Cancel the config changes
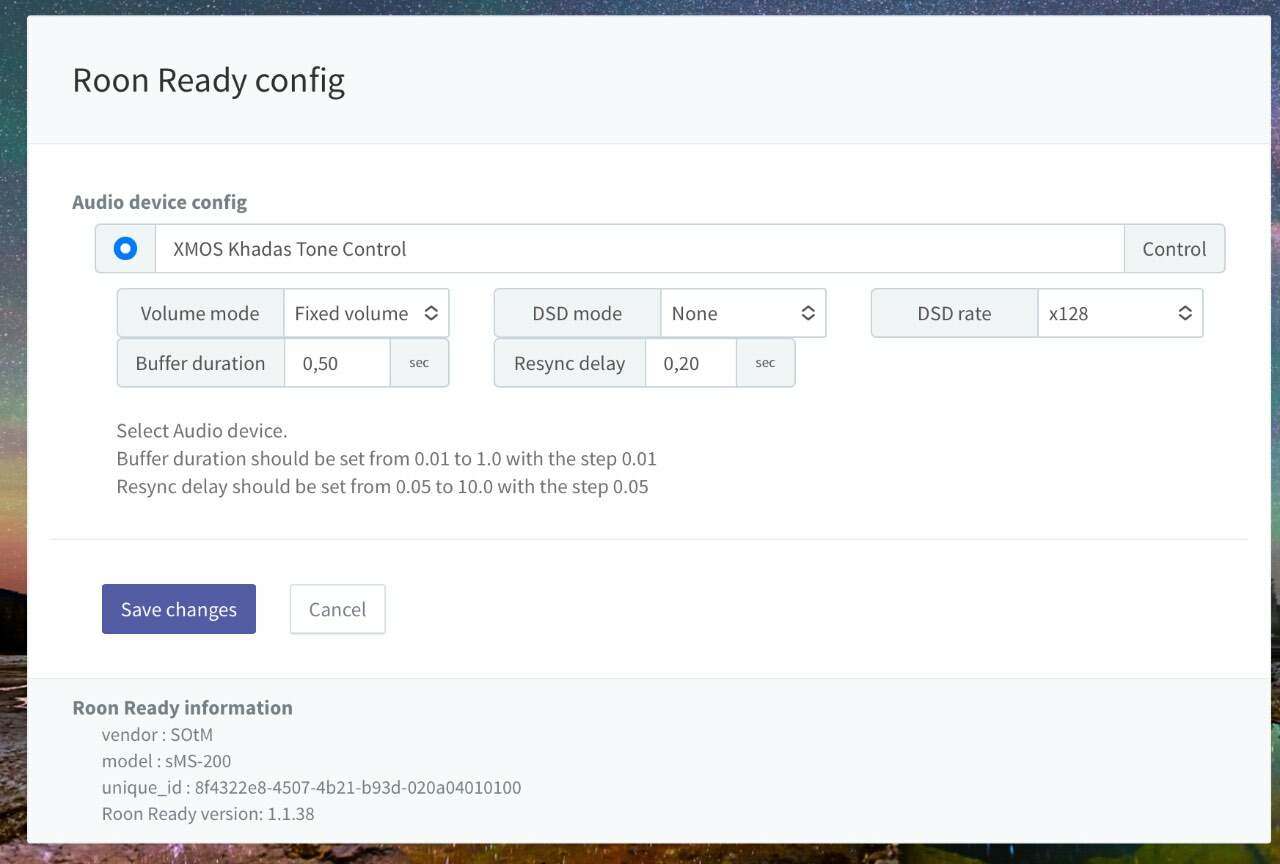 pos(337,609)
